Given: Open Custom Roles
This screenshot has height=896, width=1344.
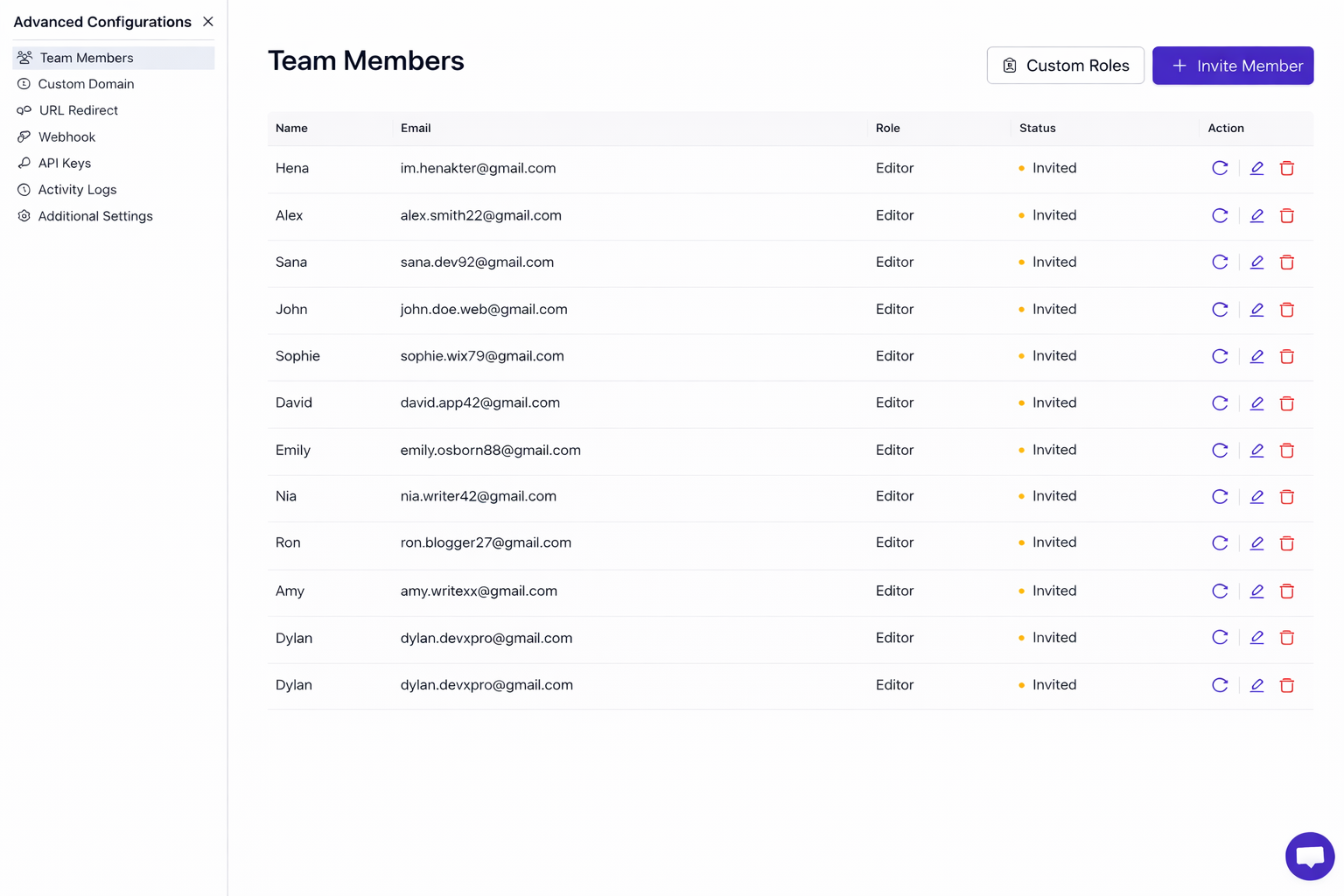Looking at the screenshot, I should (x=1065, y=66).
